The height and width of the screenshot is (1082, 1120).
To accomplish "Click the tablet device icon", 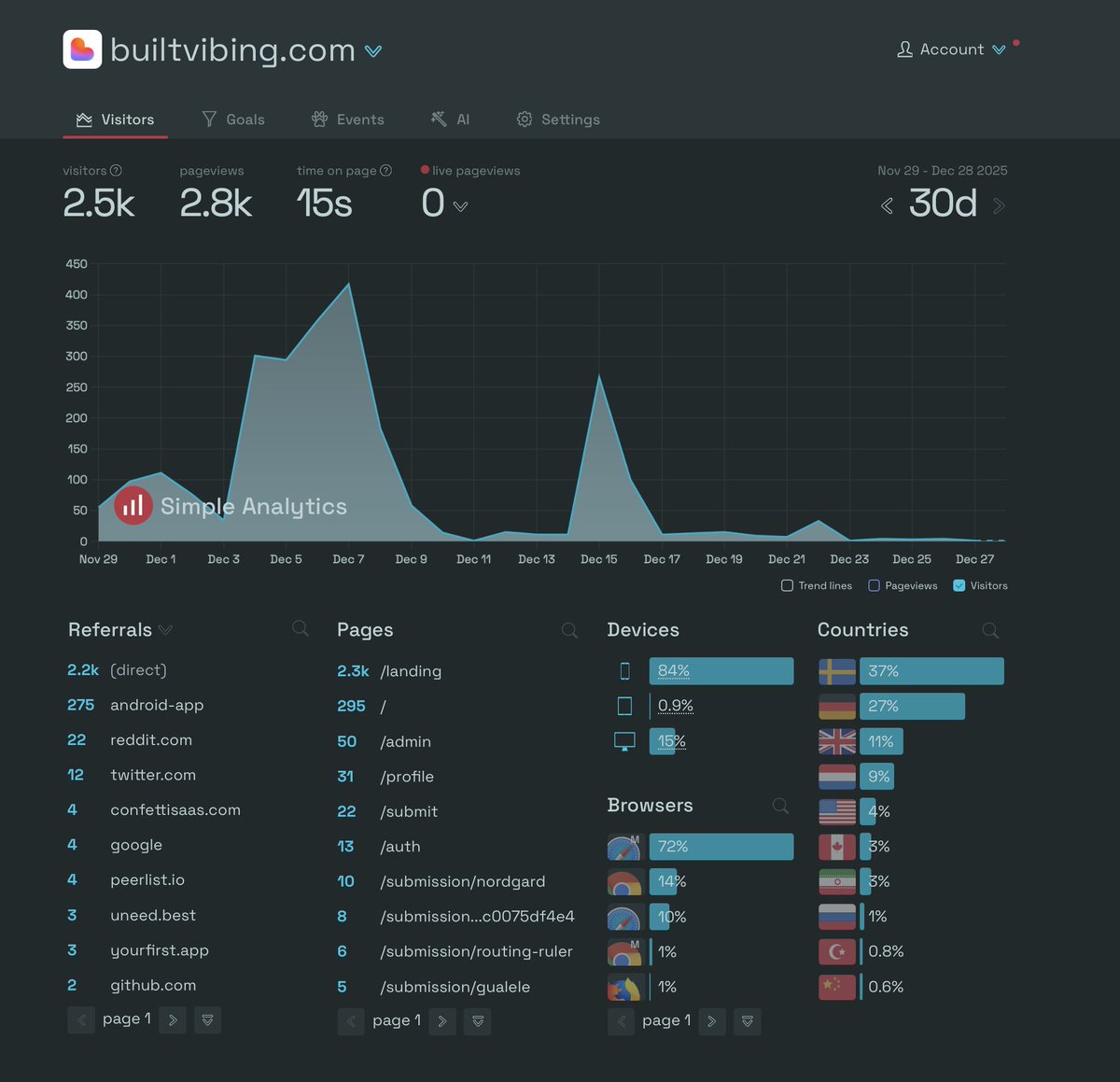I will (624, 706).
